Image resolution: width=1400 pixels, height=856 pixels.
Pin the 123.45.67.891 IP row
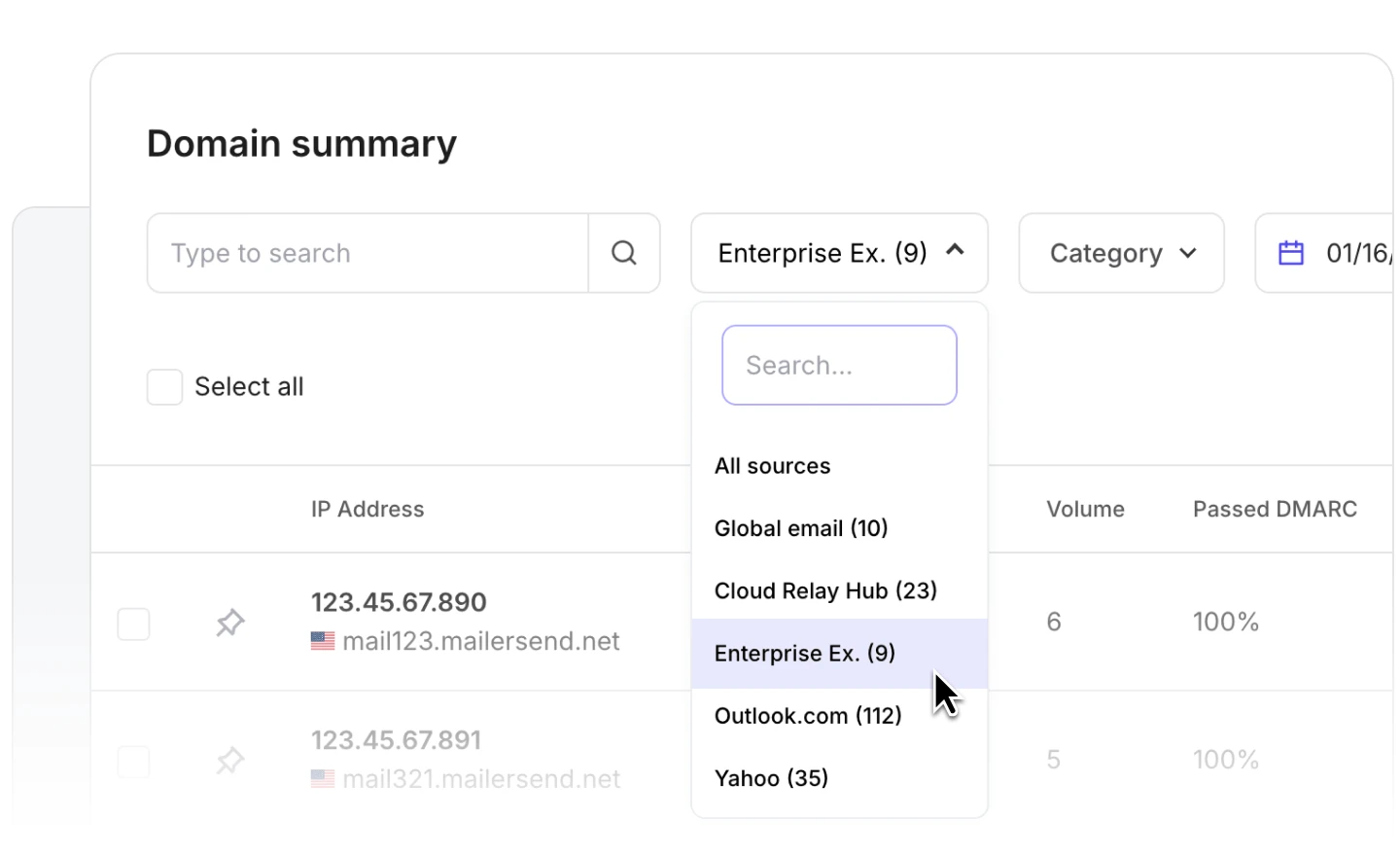click(230, 761)
